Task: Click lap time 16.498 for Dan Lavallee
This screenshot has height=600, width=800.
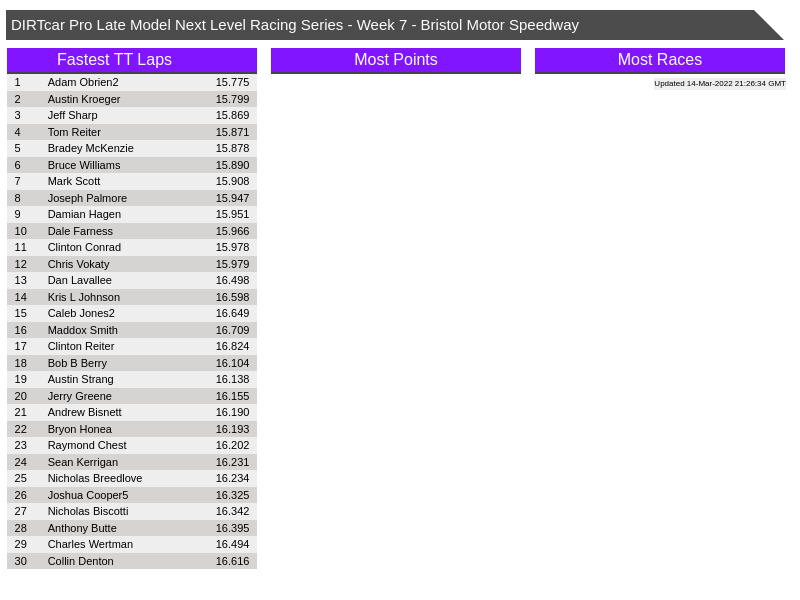Action: [232, 280]
